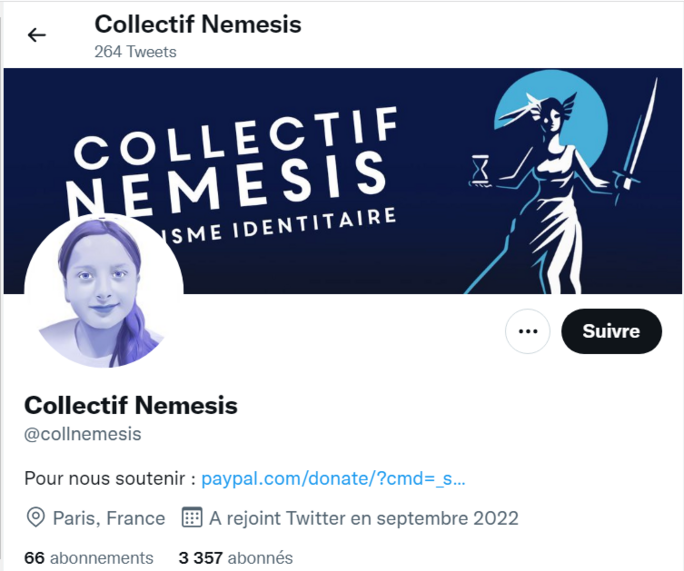Click the bold Collectif Nemesis profile name
The width and height of the screenshot is (684, 571).
[x=131, y=405]
